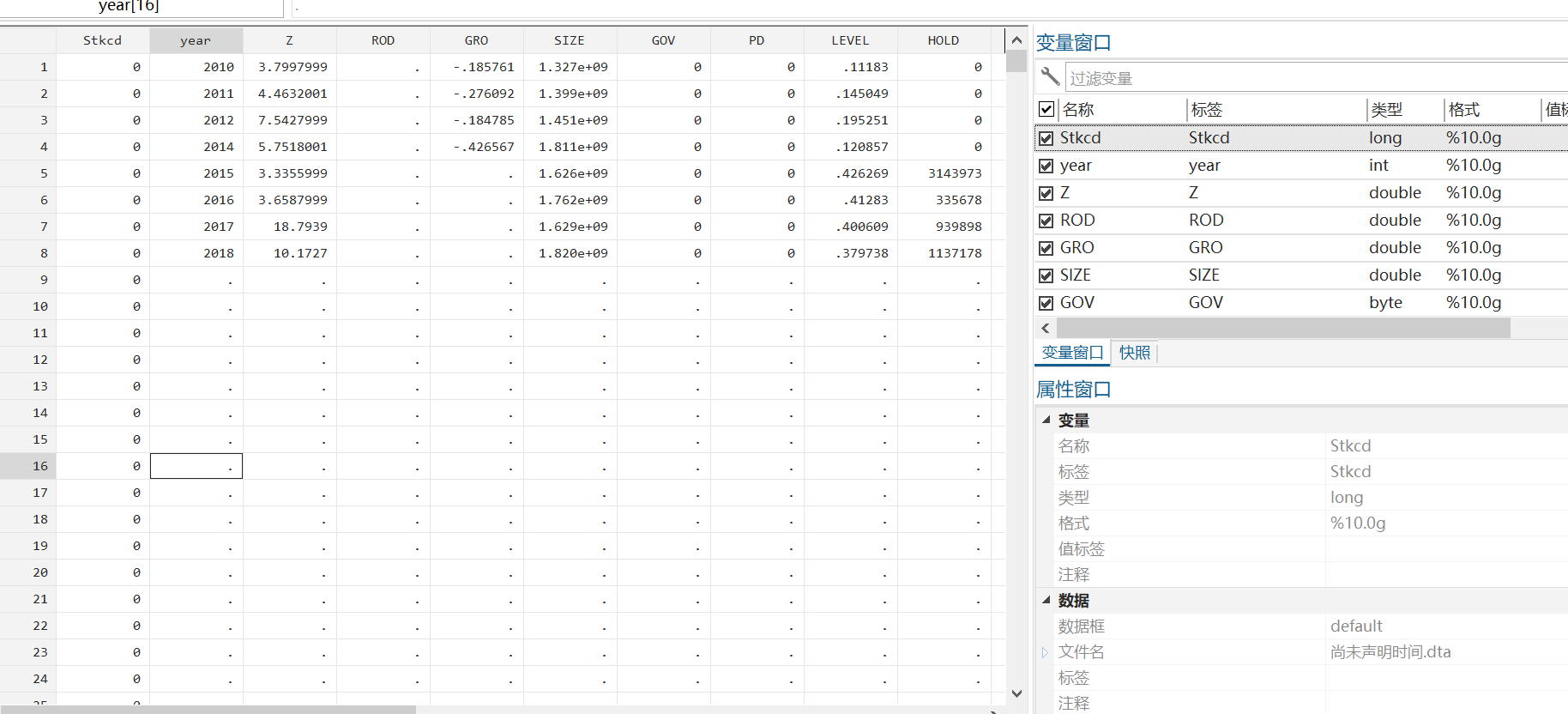
Task: Toggle the ROD variable checkbox
Action: coord(1046,221)
